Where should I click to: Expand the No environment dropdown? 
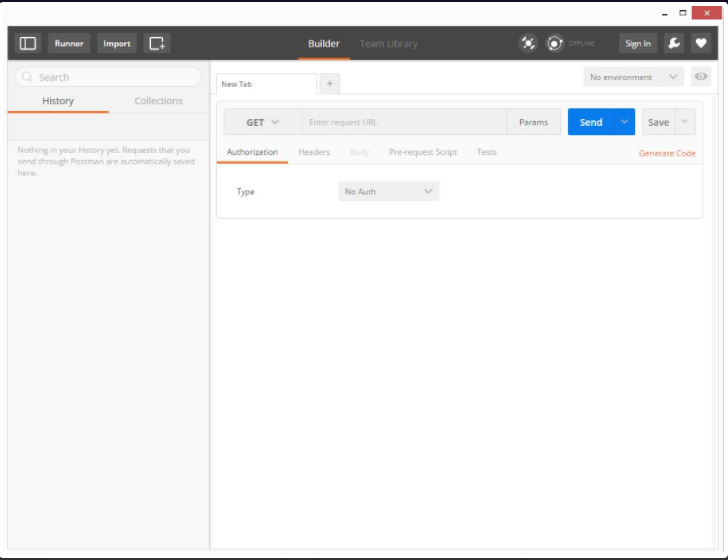(634, 77)
